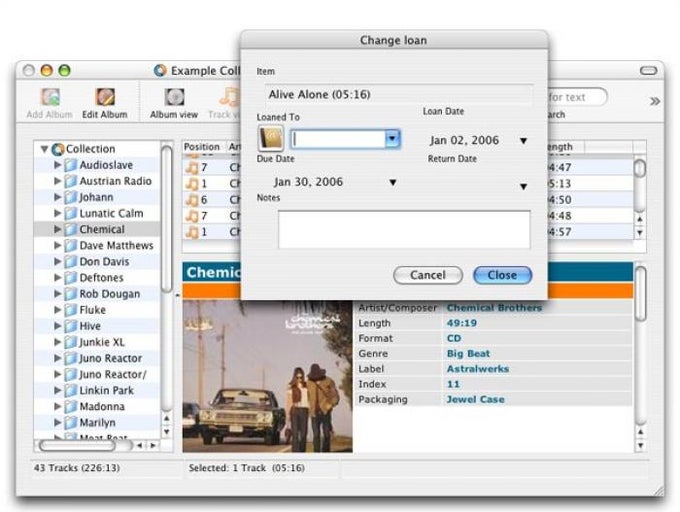Click the CD format value

[454, 339]
